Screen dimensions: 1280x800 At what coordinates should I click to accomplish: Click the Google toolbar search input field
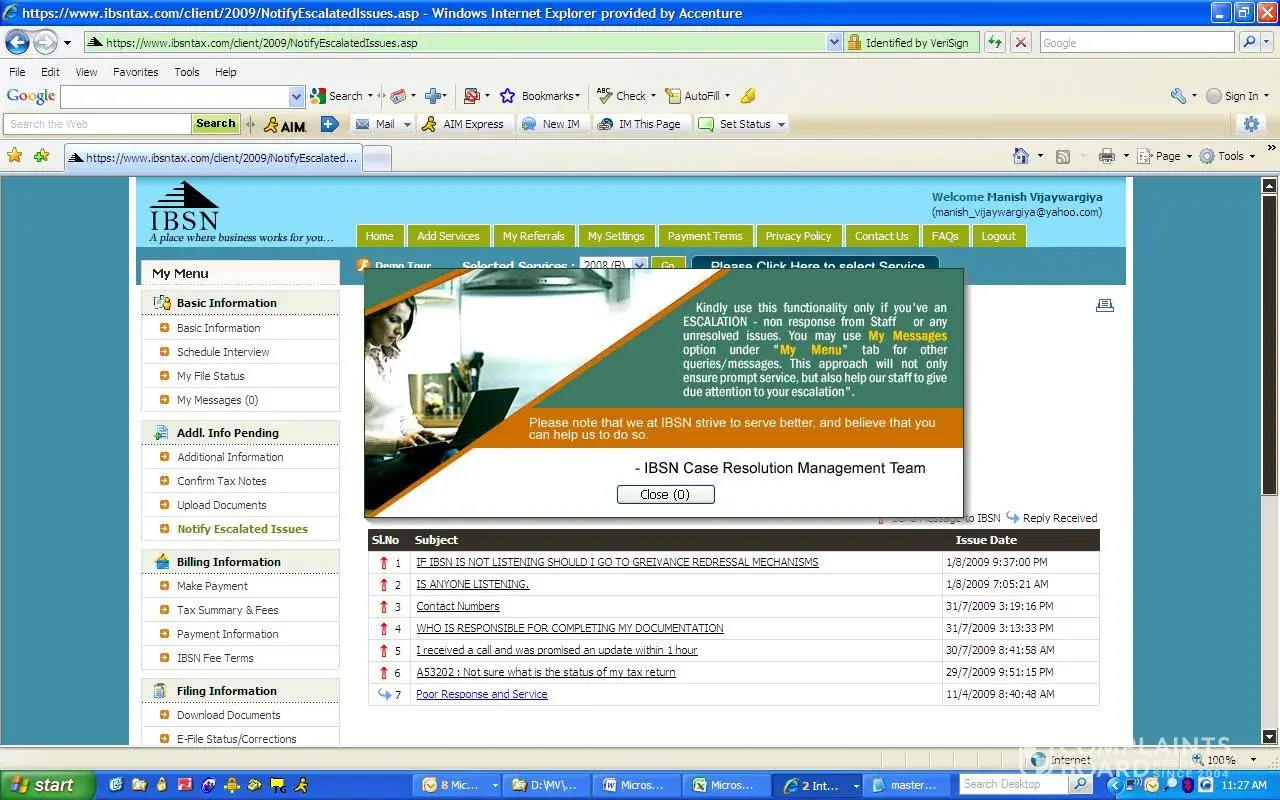(174, 96)
